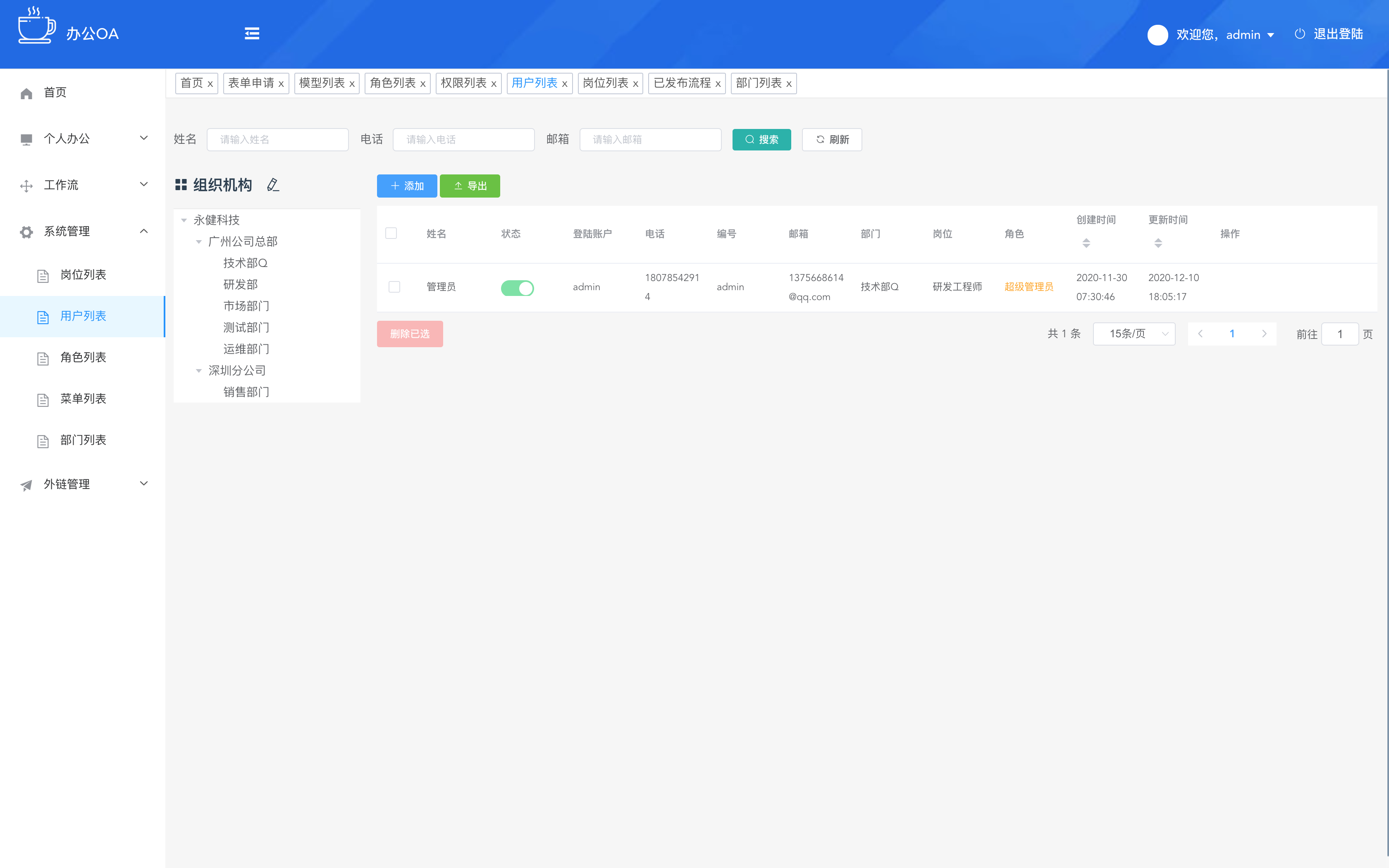This screenshot has height=868, width=1389.
Task: Close the 表单申请 tab
Action: click(281, 84)
